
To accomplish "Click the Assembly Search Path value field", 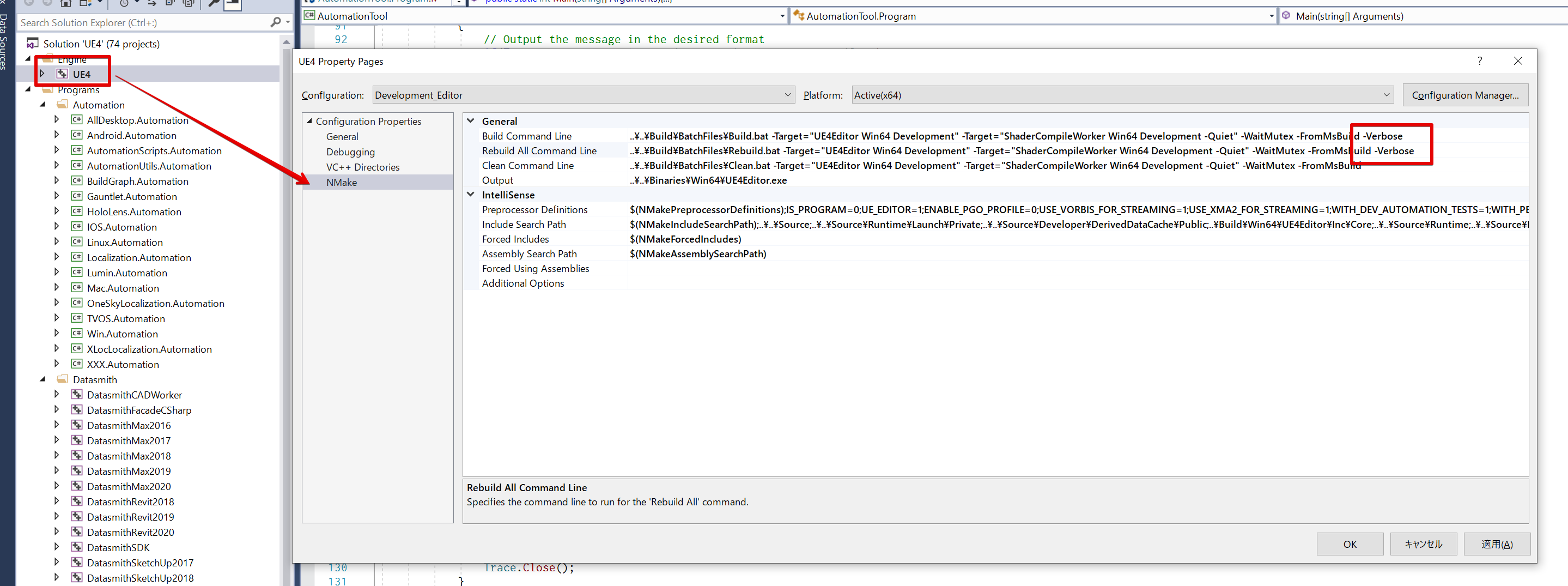I will (1078, 253).
